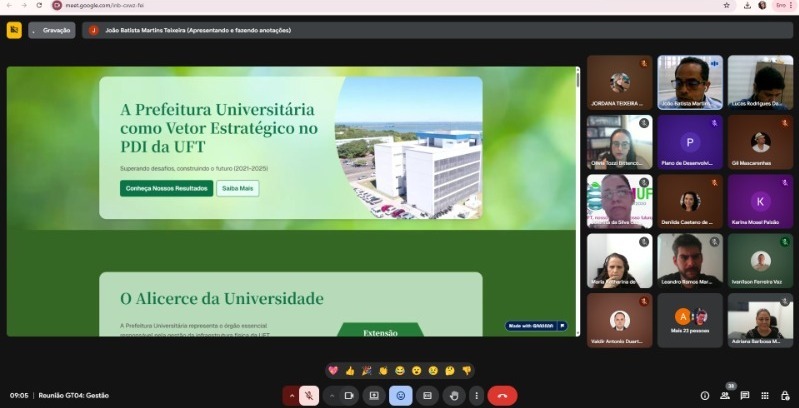The width and height of the screenshot is (799, 408).
Task: Click the share screen icon
Action: pos(375,395)
